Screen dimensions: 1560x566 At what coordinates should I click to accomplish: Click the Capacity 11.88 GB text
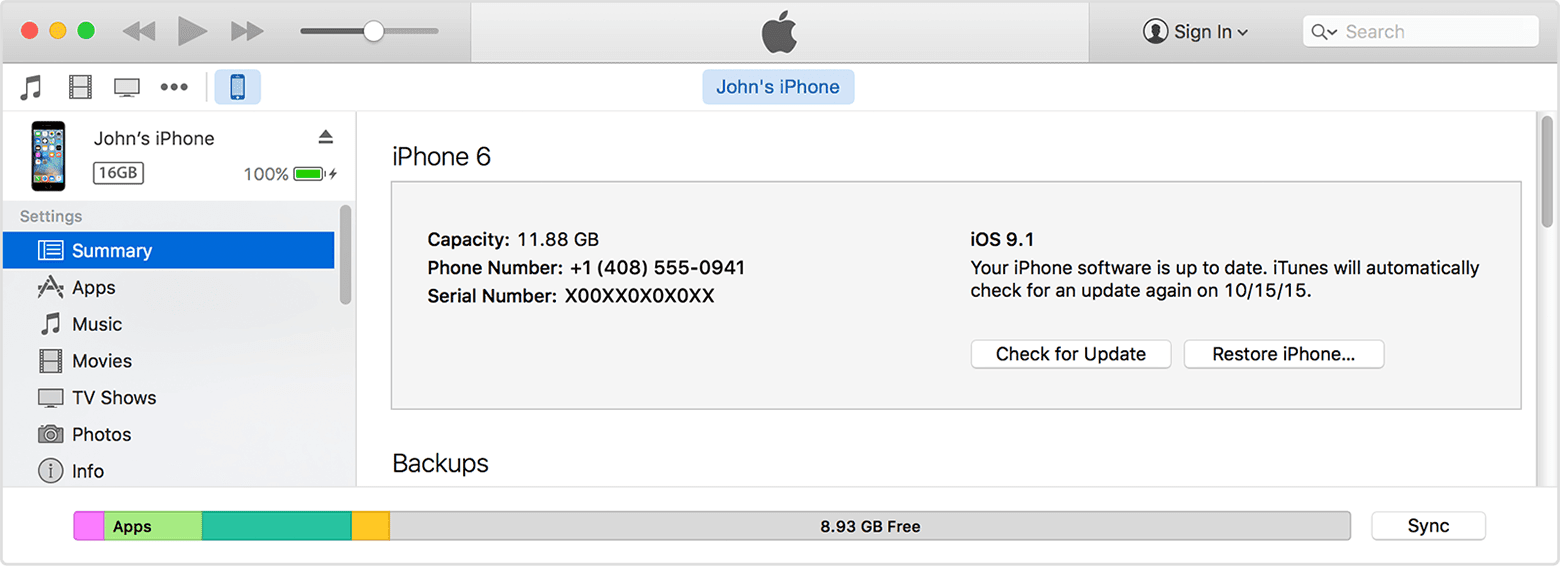pos(513,239)
